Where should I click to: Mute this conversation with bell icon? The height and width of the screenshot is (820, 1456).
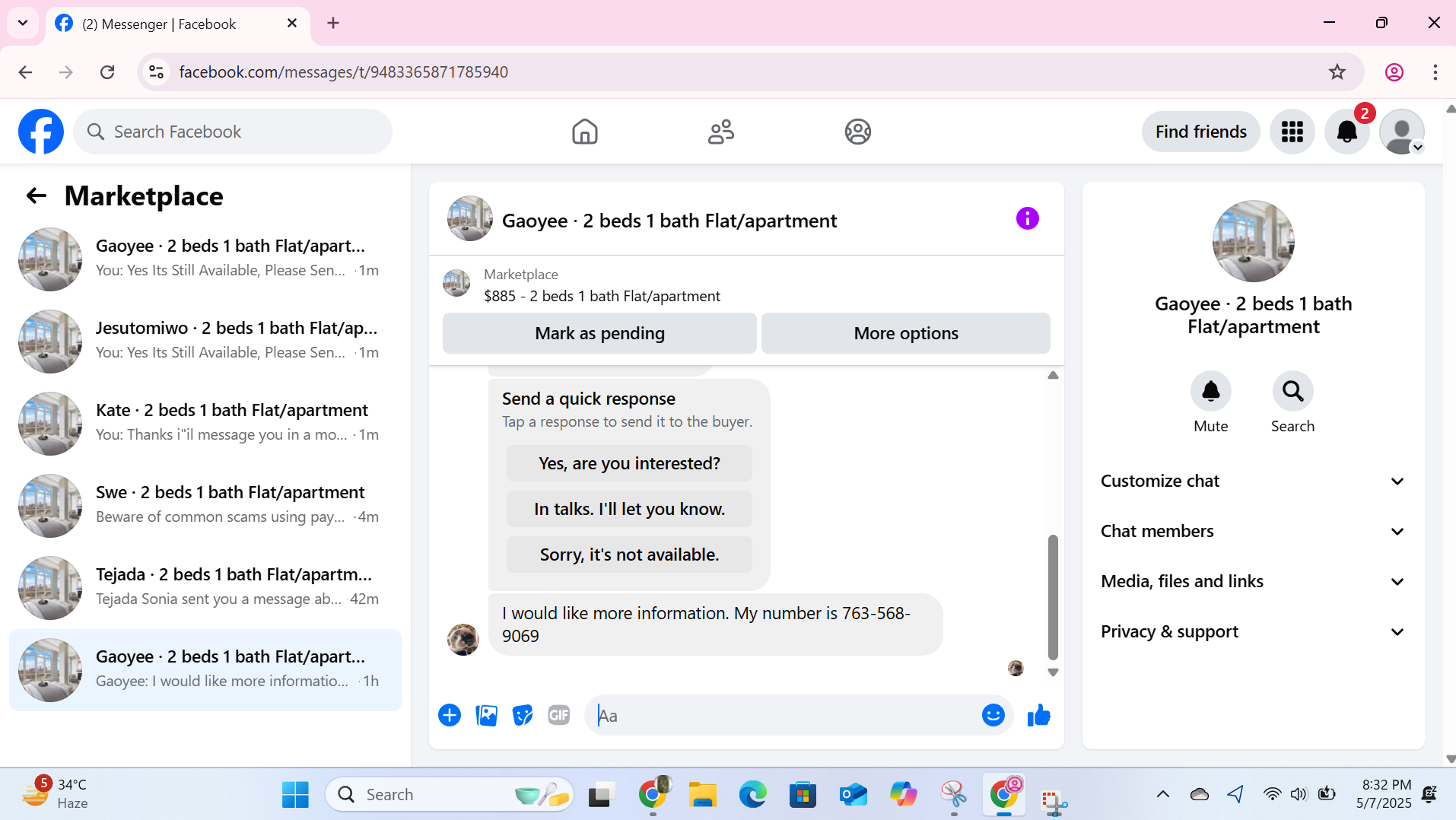point(1210,391)
